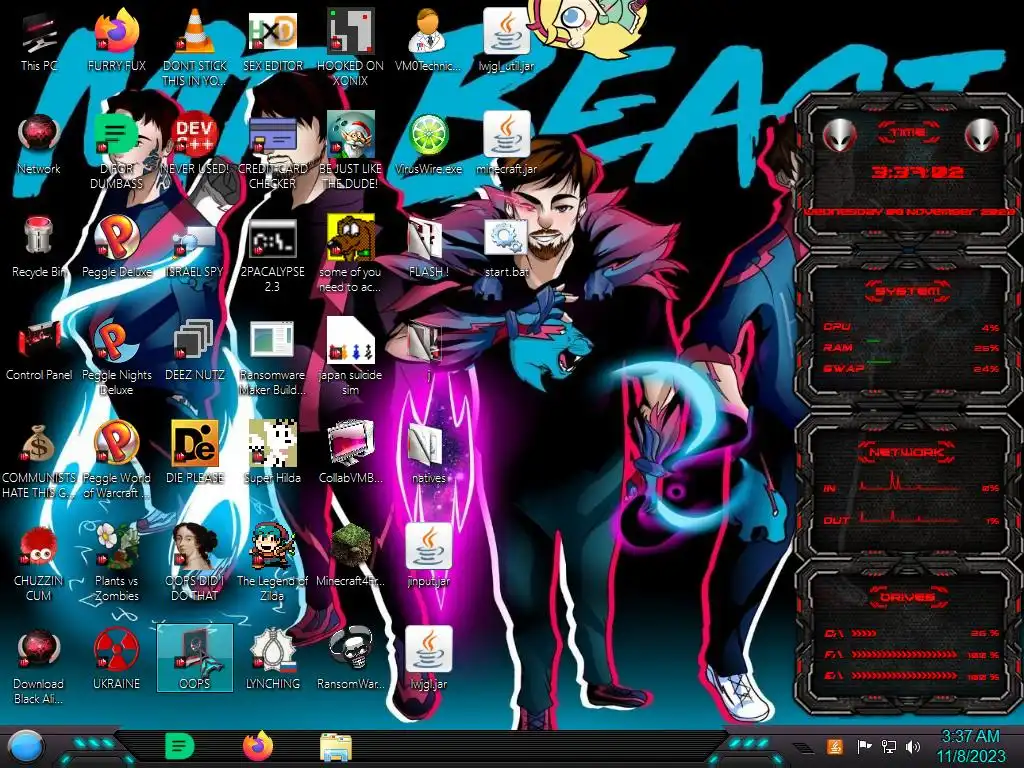Open File Explorer from the taskbar
The height and width of the screenshot is (768, 1024).
pyautogui.click(x=336, y=747)
